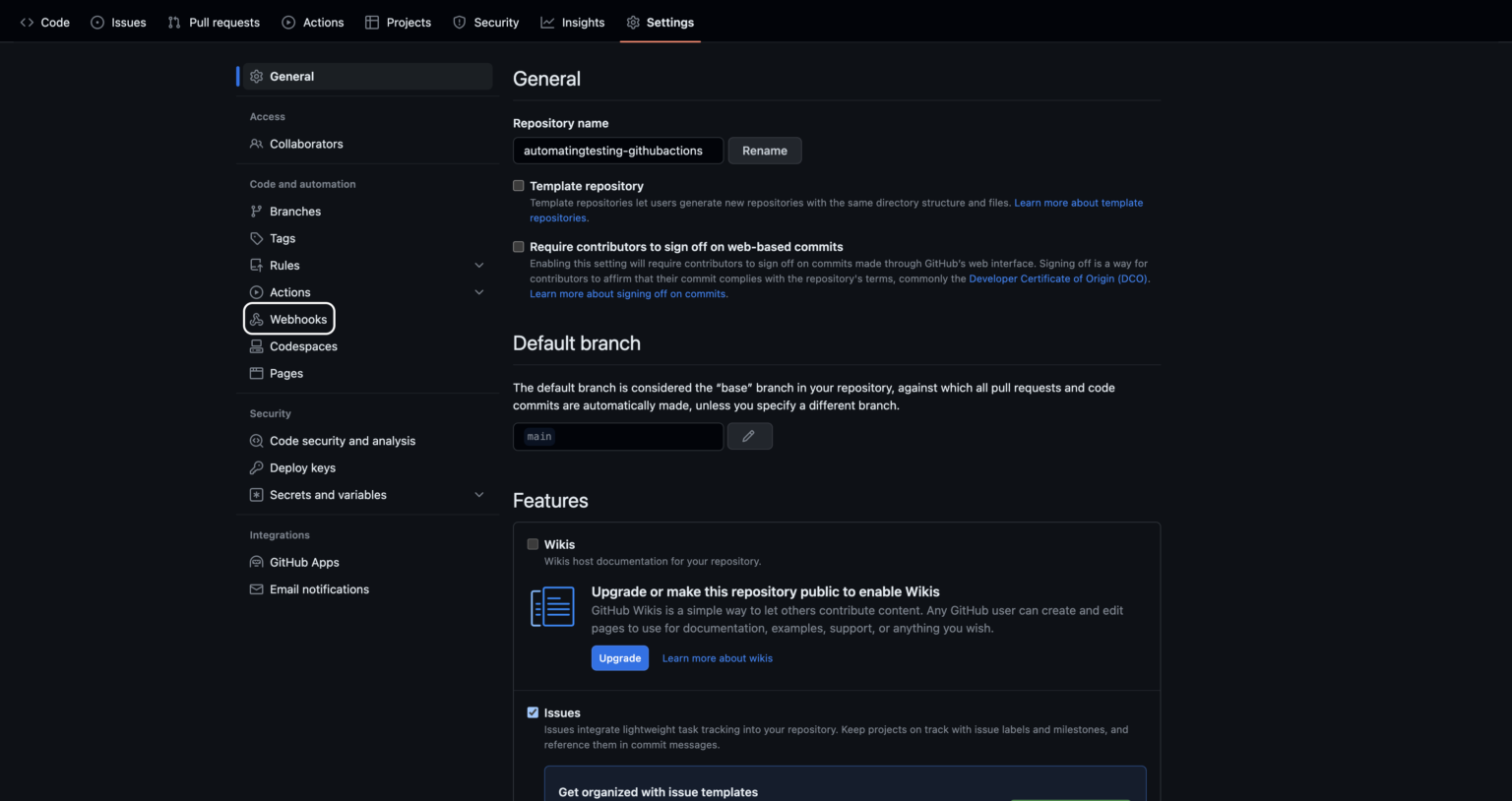The height and width of the screenshot is (801, 1512).
Task: Click the repository name text field
Action: pyautogui.click(x=617, y=151)
